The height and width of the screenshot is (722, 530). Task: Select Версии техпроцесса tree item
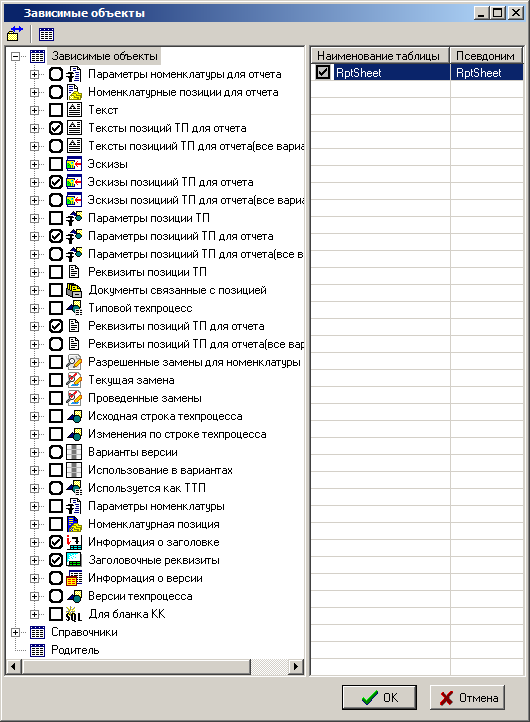[x=140, y=596]
